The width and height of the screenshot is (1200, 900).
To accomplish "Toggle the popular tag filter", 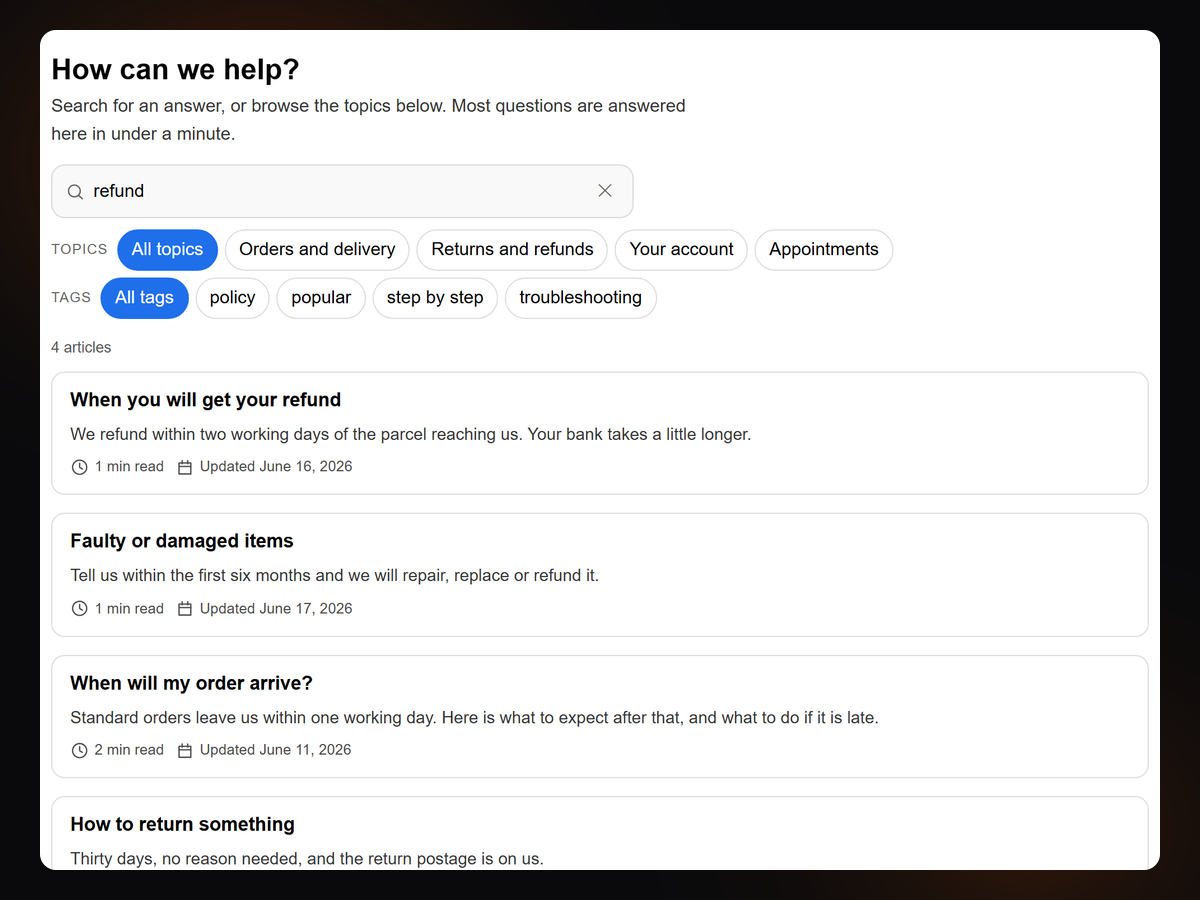I will pos(321,298).
